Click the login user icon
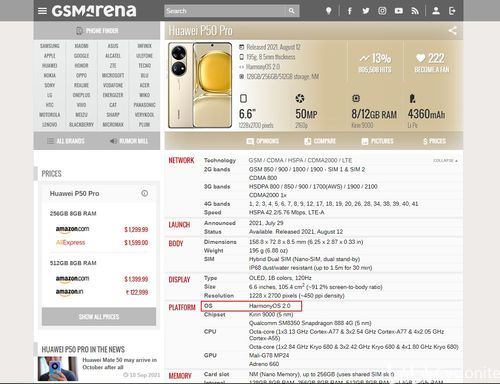 click(436, 11)
